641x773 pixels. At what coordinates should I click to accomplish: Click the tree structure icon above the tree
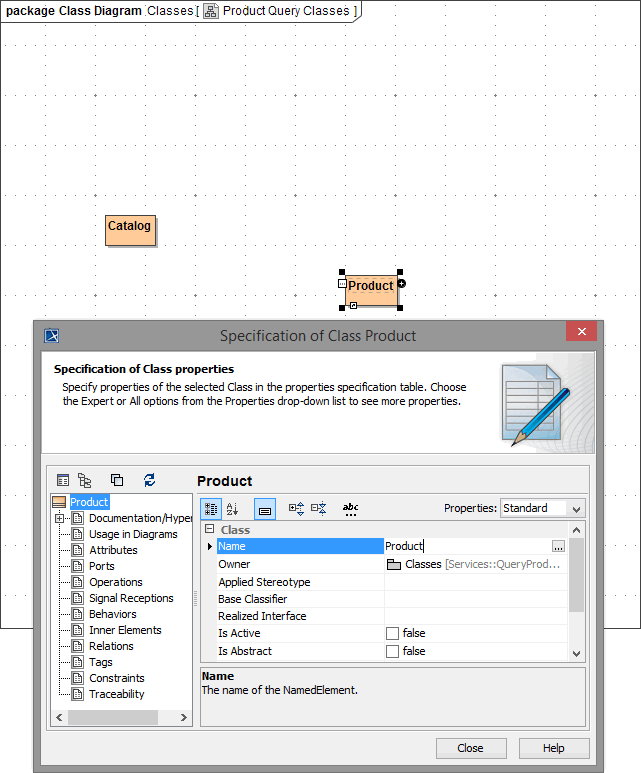85,481
